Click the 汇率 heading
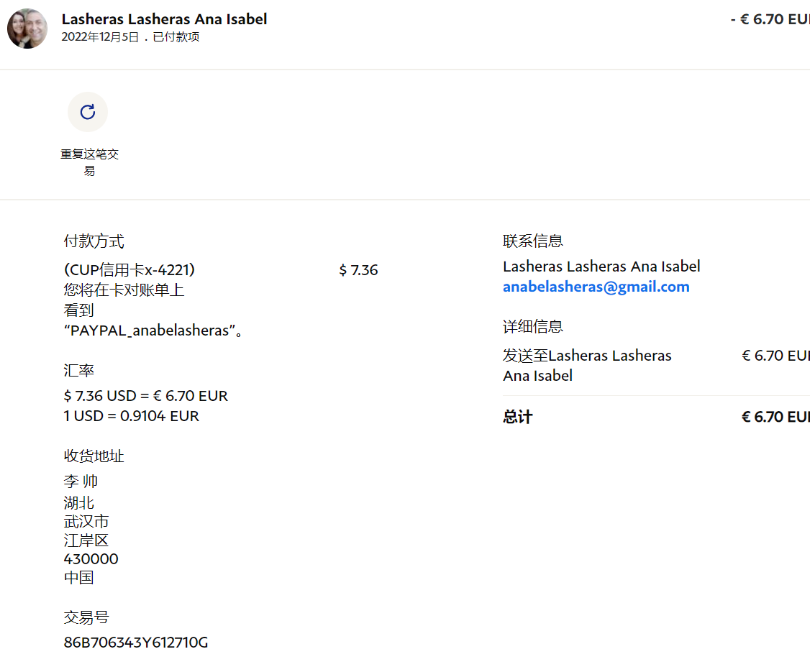Screen dimensions: 810x656 pyautogui.click(x=79, y=370)
